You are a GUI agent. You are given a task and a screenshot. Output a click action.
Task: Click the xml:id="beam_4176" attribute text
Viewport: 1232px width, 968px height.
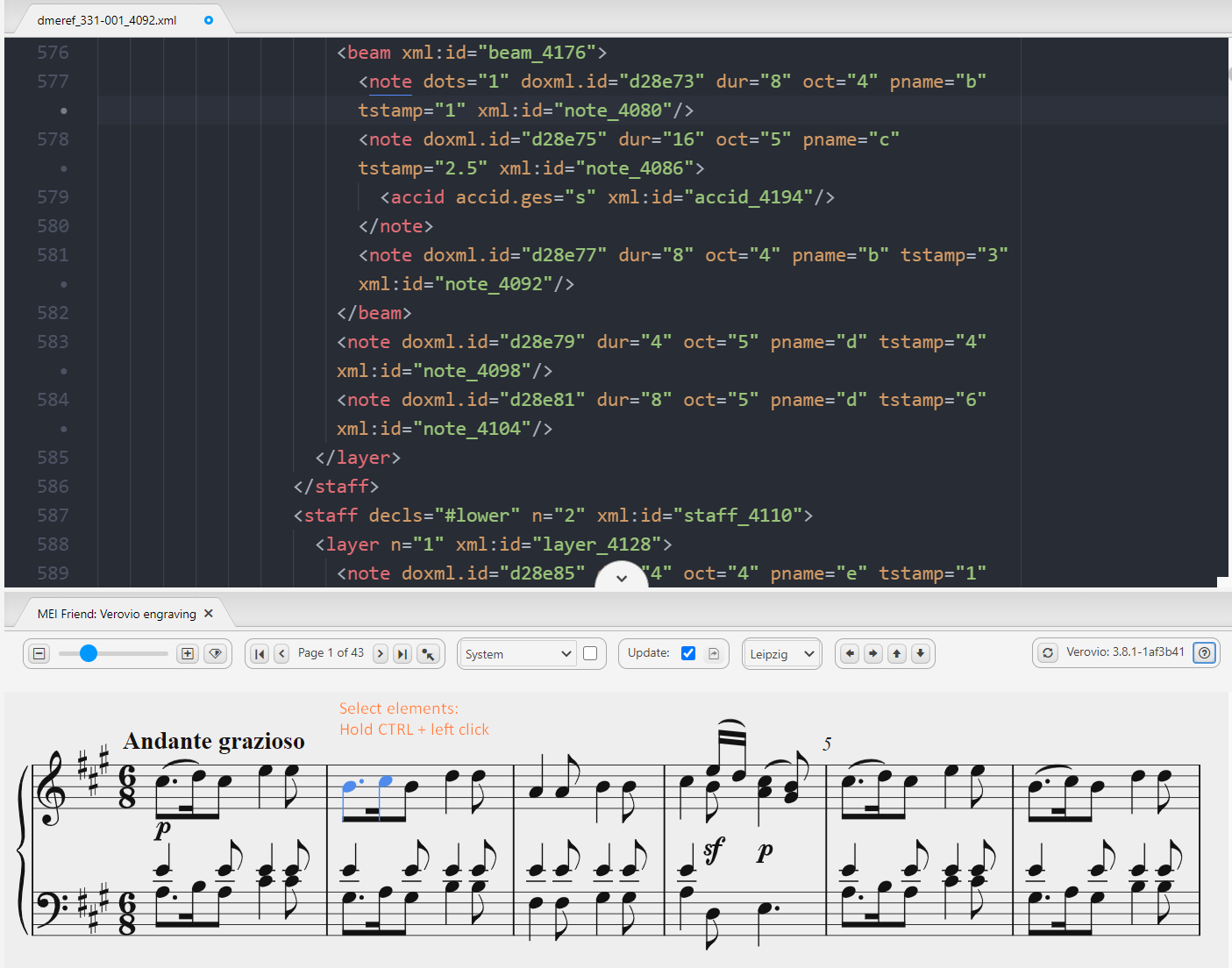[499, 53]
